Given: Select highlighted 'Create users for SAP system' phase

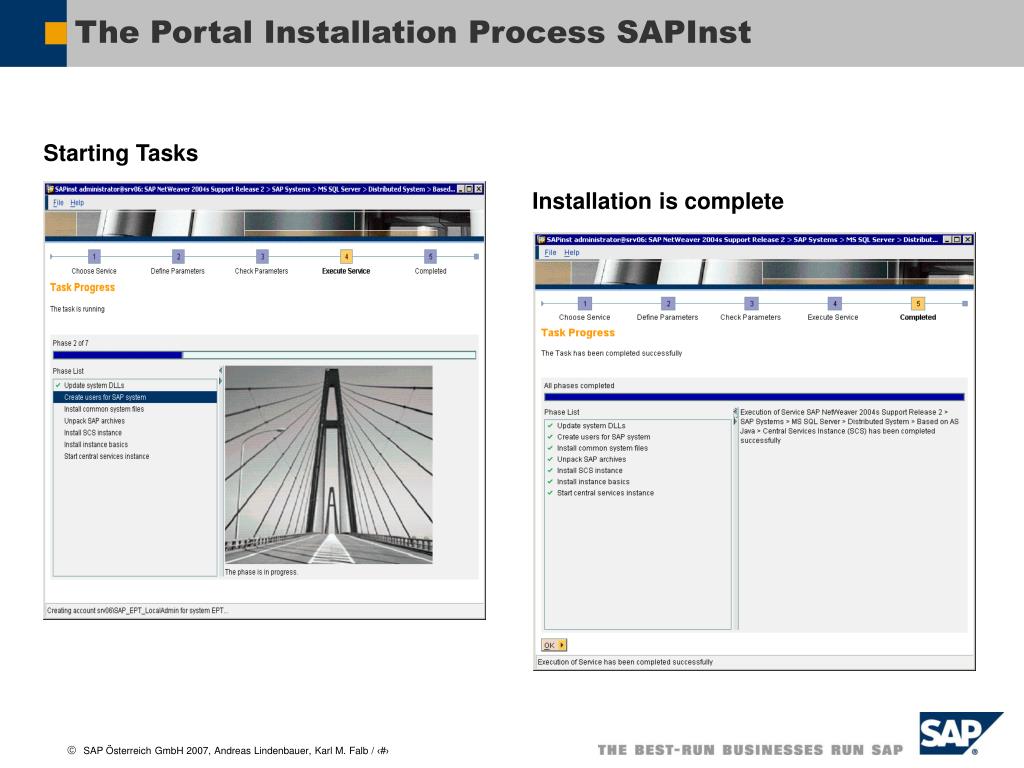Looking at the screenshot, I should coord(135,397).
